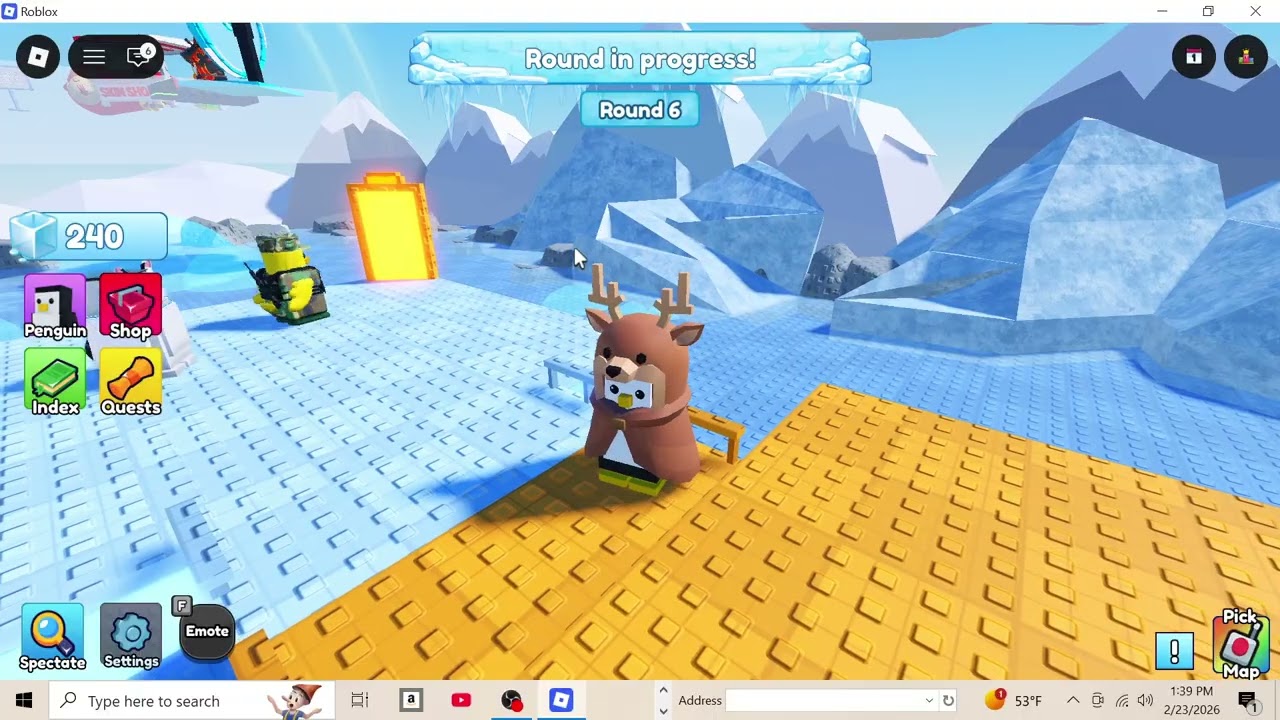Open the chat bubble with 6 notifications
This screenshot has width=1280, height=720.
point(140,56)
